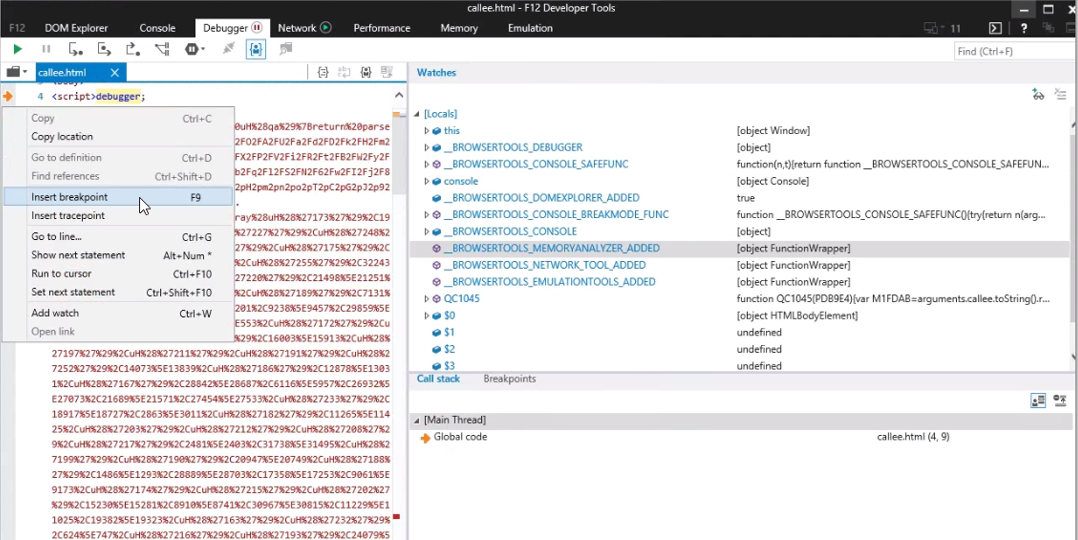Click the Add watch icon in Watches

pyautogui.click(x=1038, y=94)
